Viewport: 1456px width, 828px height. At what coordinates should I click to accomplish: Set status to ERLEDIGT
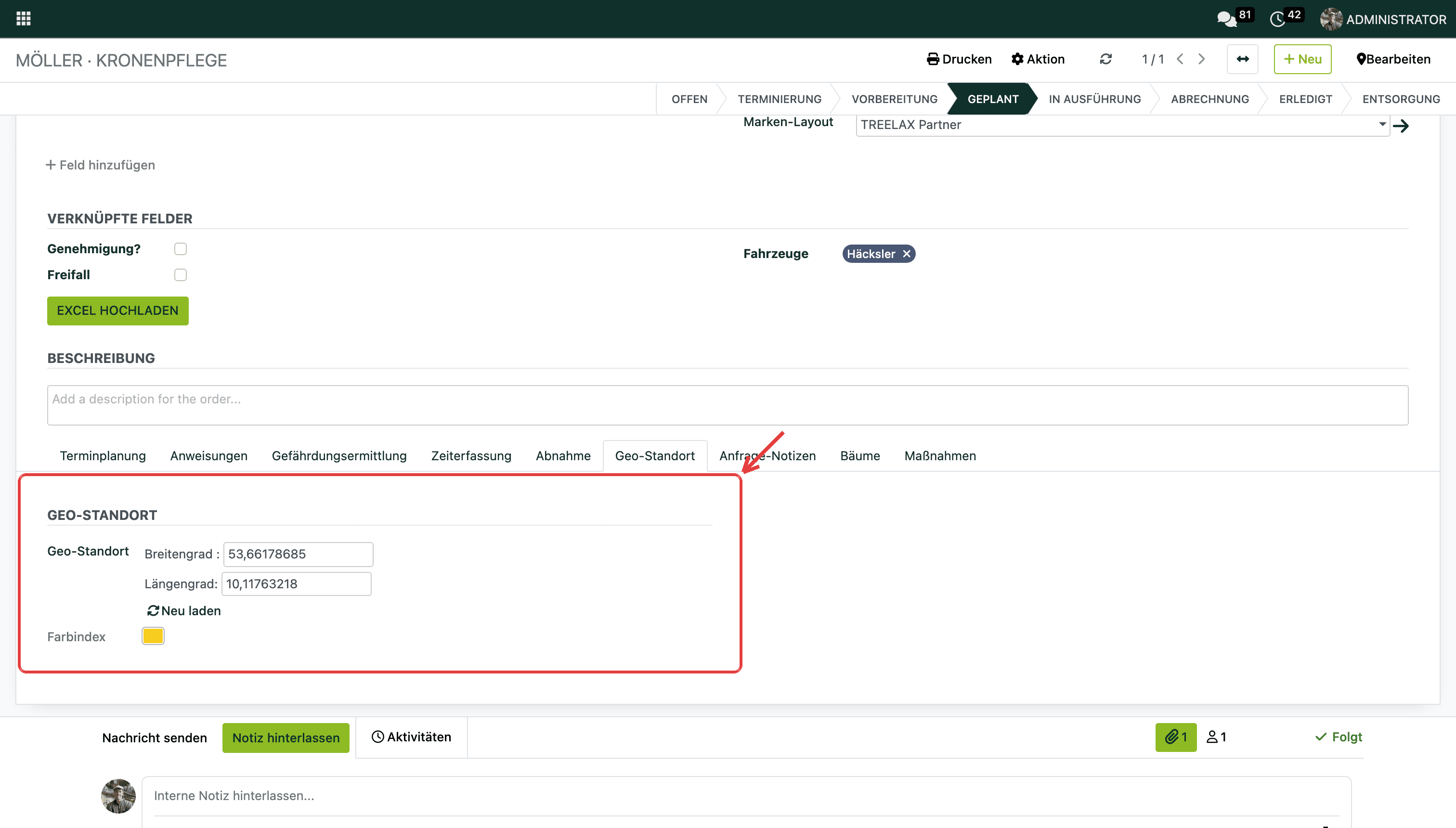(x=1305, y=99)
